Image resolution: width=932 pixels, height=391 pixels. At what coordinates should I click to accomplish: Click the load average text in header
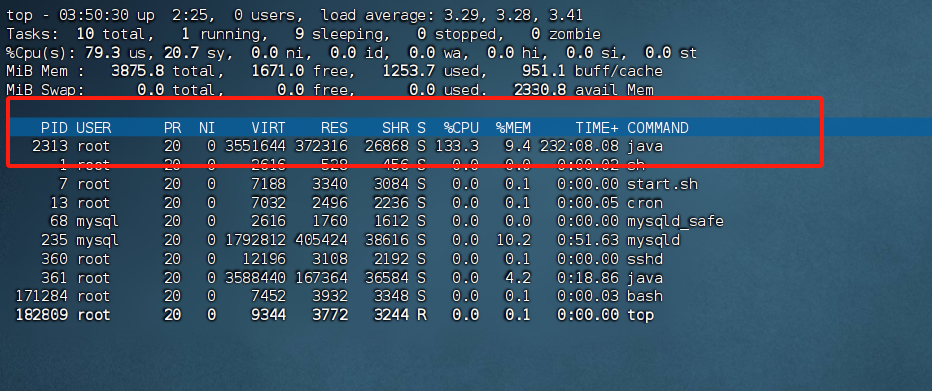pyautogui.click(x=452, y=16)
